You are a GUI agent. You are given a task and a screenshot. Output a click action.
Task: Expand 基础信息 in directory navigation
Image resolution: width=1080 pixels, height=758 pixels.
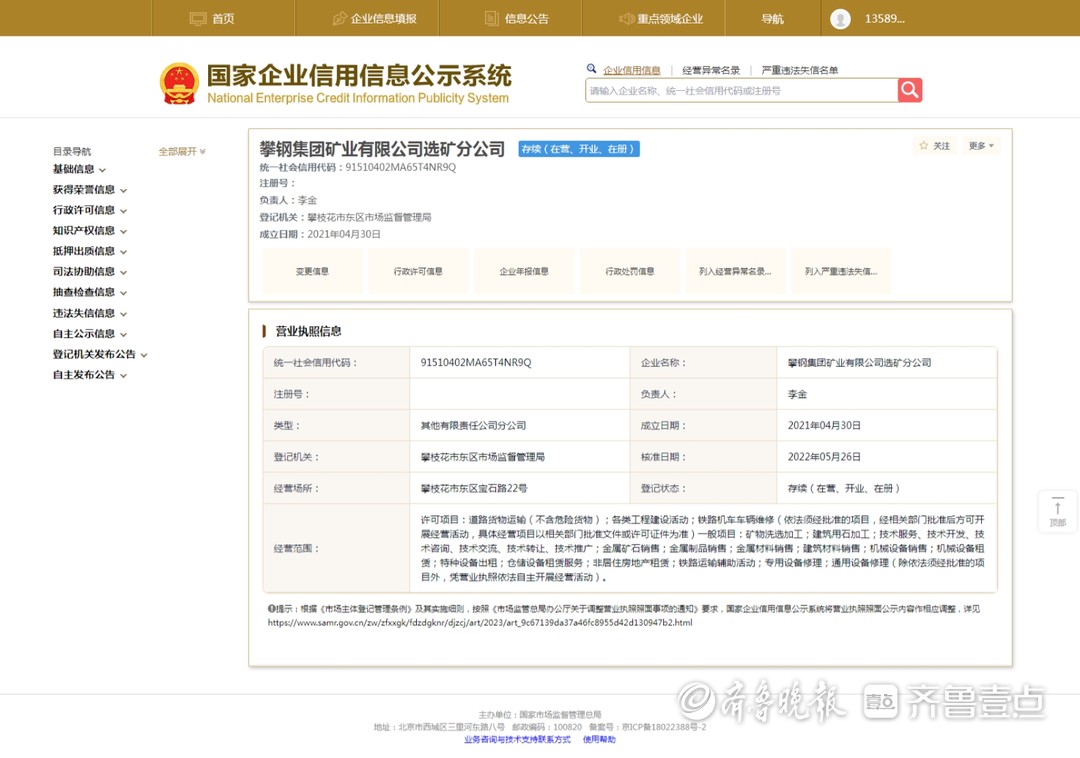pos(79,169)
